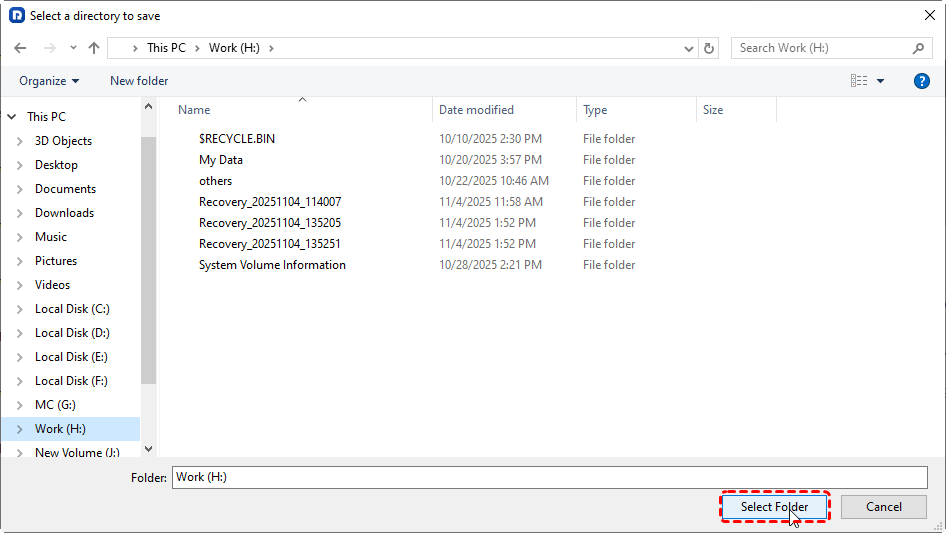Collapse the This PC tree node
Image resolution: width=946 pixels, height=533 pixels.
pos(12,117)
